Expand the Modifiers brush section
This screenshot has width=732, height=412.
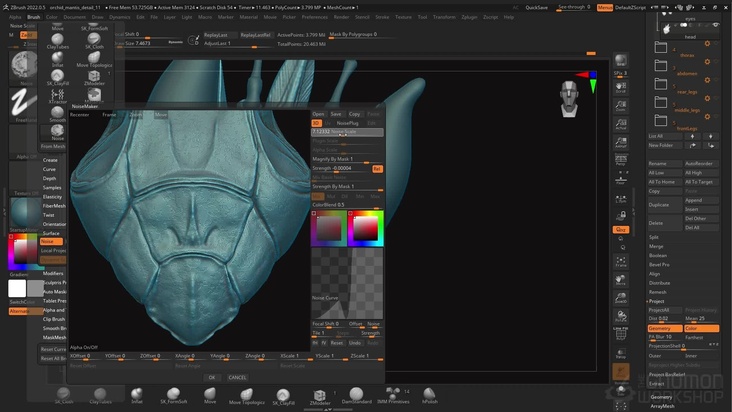click(x=53, y=273)
